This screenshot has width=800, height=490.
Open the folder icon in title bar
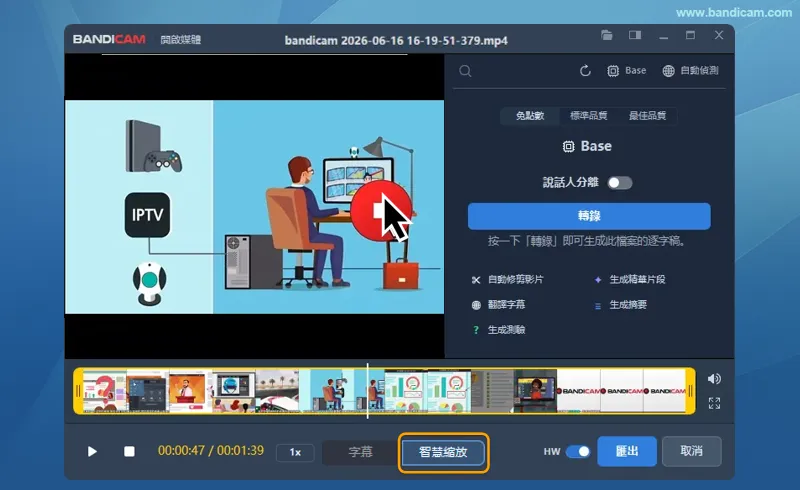[x=607, y=35]
